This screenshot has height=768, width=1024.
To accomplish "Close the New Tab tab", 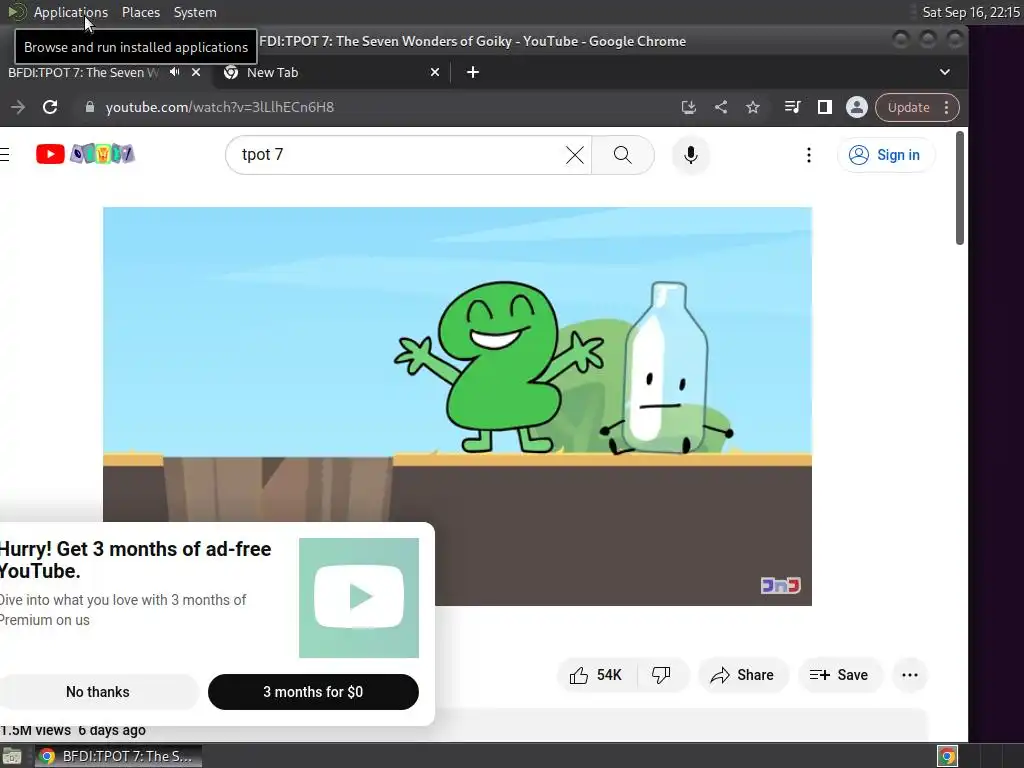I will coord(435,72).
